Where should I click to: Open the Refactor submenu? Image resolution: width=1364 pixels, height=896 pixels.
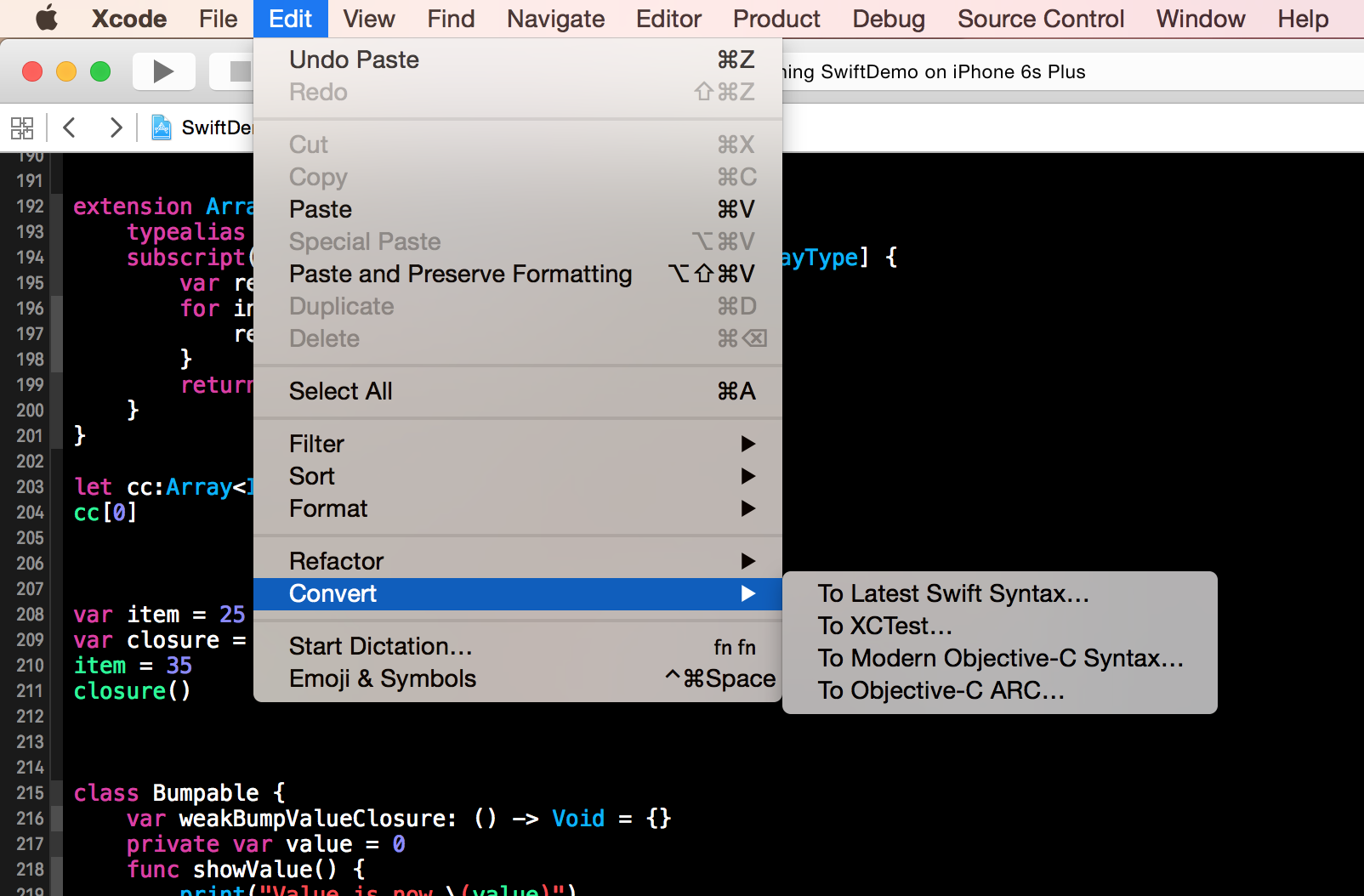coord(518,561)
